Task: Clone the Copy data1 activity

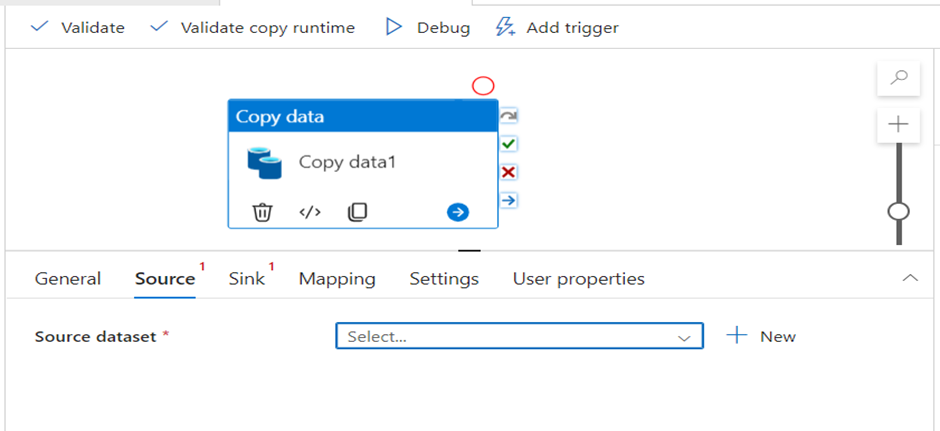Action: pyautogui.click(x=357, y=212)
